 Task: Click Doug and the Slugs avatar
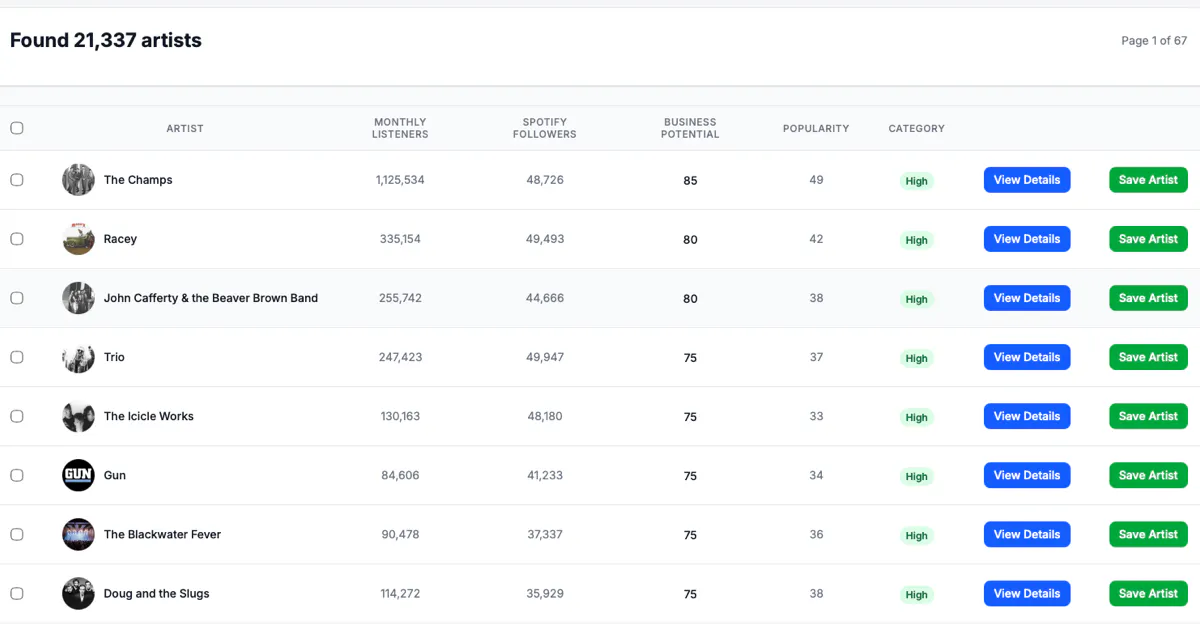pyautogui.click(x=78, y=593)
